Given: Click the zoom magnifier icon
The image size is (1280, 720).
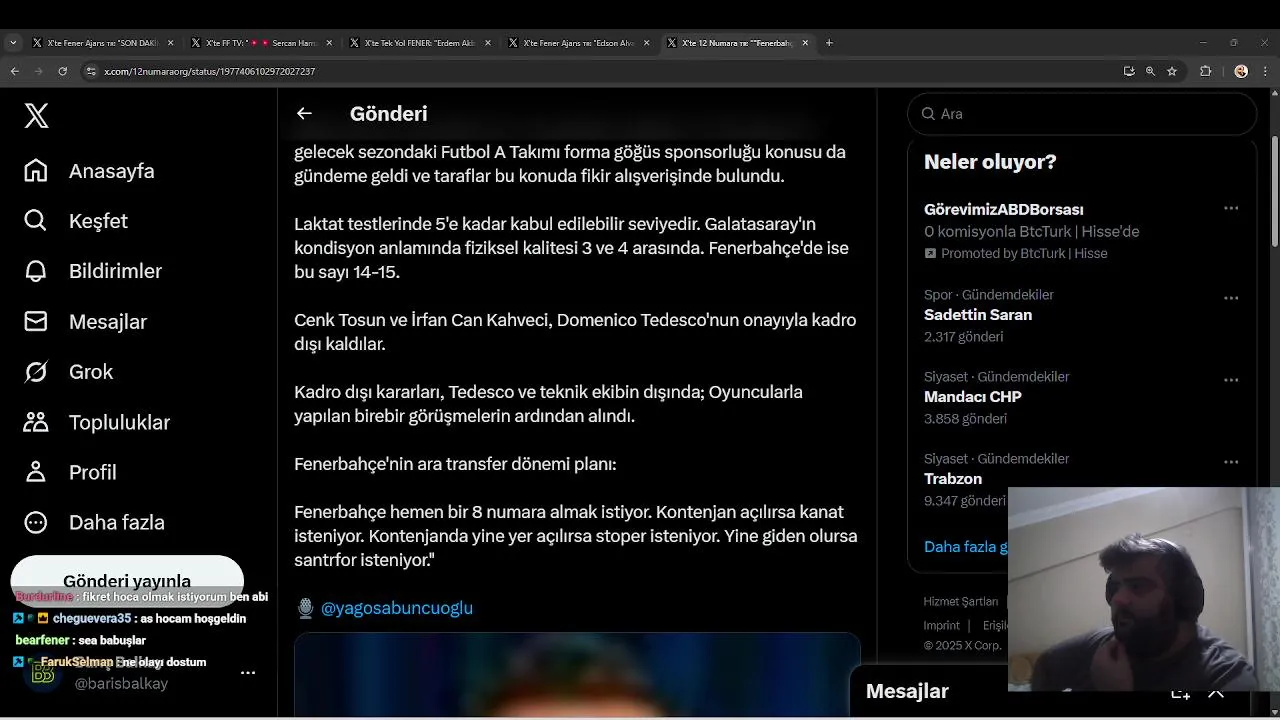Looking at the screenshot, I should click(x=1150, y=71).
